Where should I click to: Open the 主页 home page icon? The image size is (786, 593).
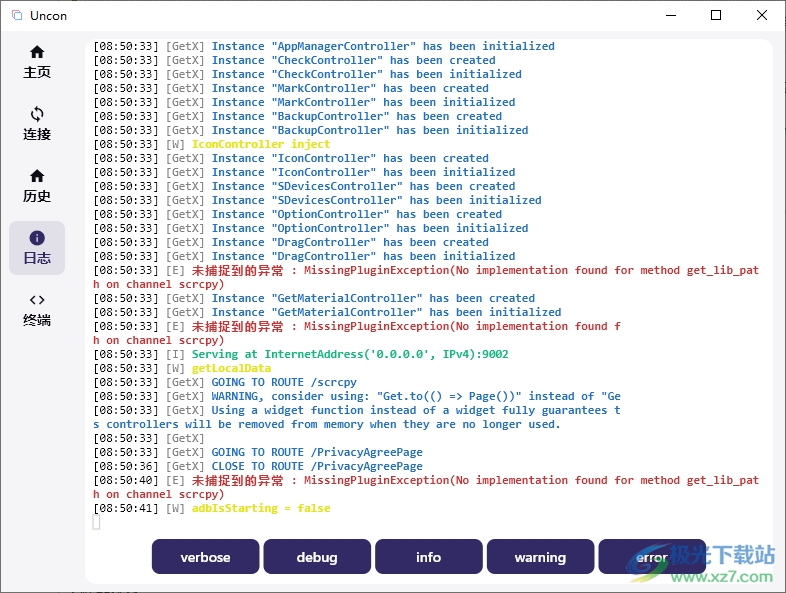point(37,52)
